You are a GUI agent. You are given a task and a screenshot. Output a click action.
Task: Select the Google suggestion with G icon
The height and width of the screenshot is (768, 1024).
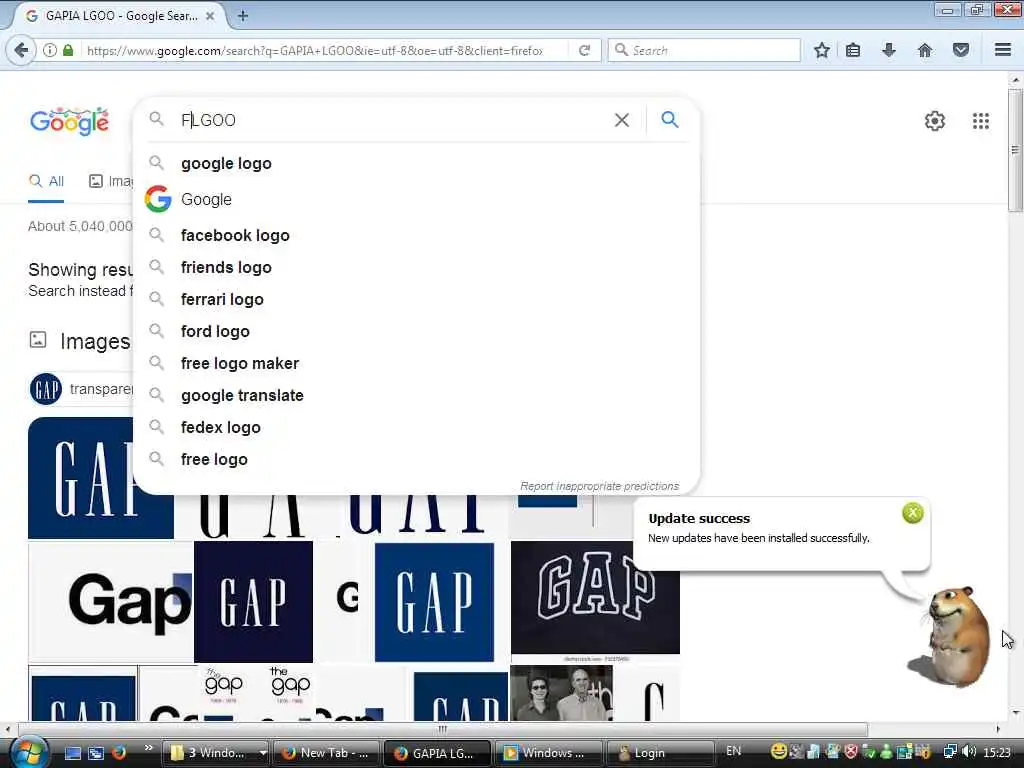(x=417, y=199)
